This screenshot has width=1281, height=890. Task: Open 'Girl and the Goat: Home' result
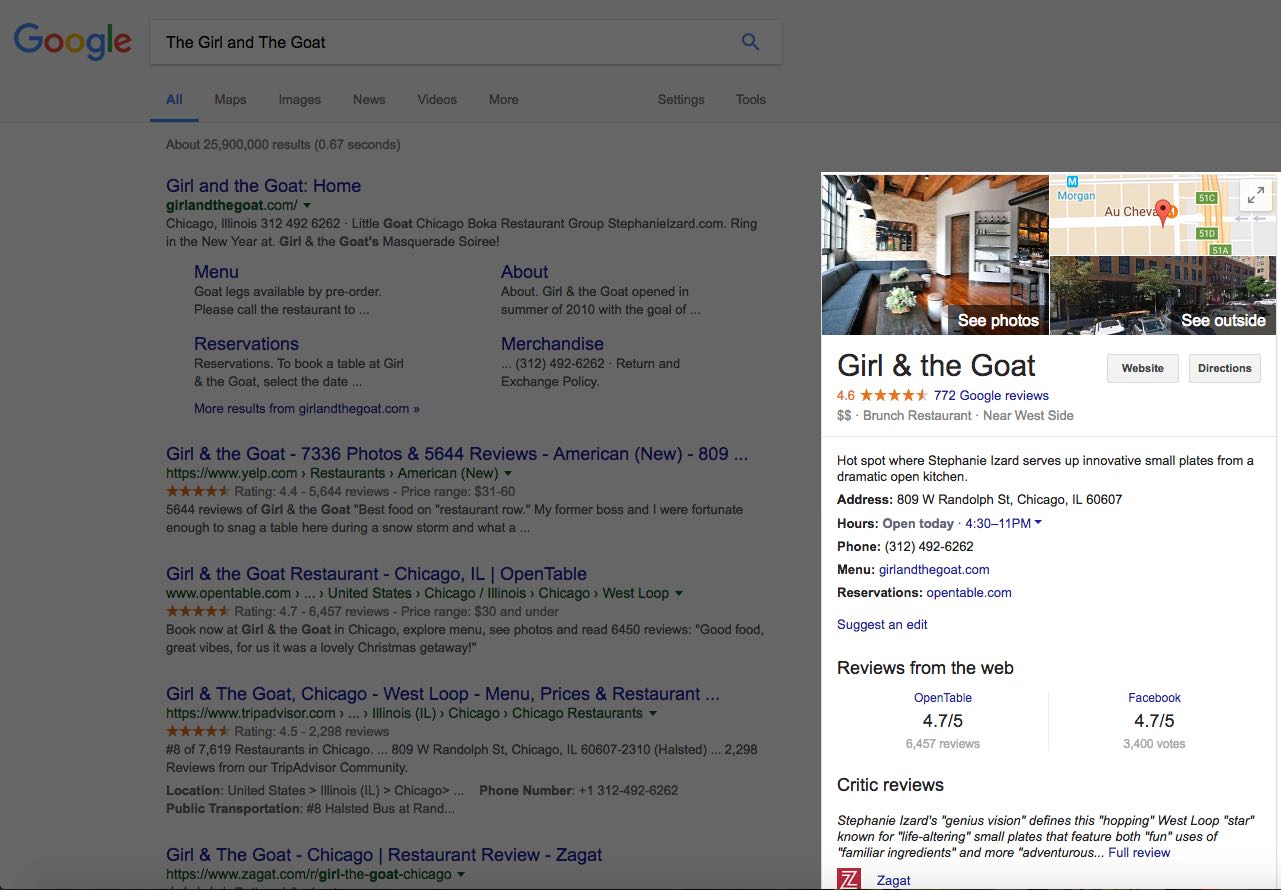[x=264, y=185]
